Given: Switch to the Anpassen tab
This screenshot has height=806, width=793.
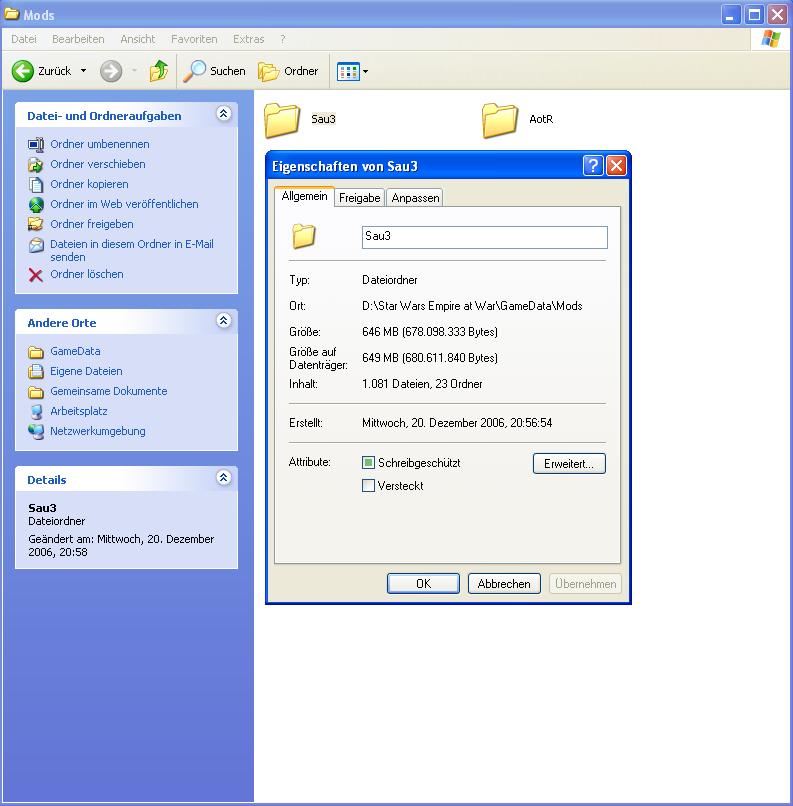Looking at the screenshot, I should (415, 198).
